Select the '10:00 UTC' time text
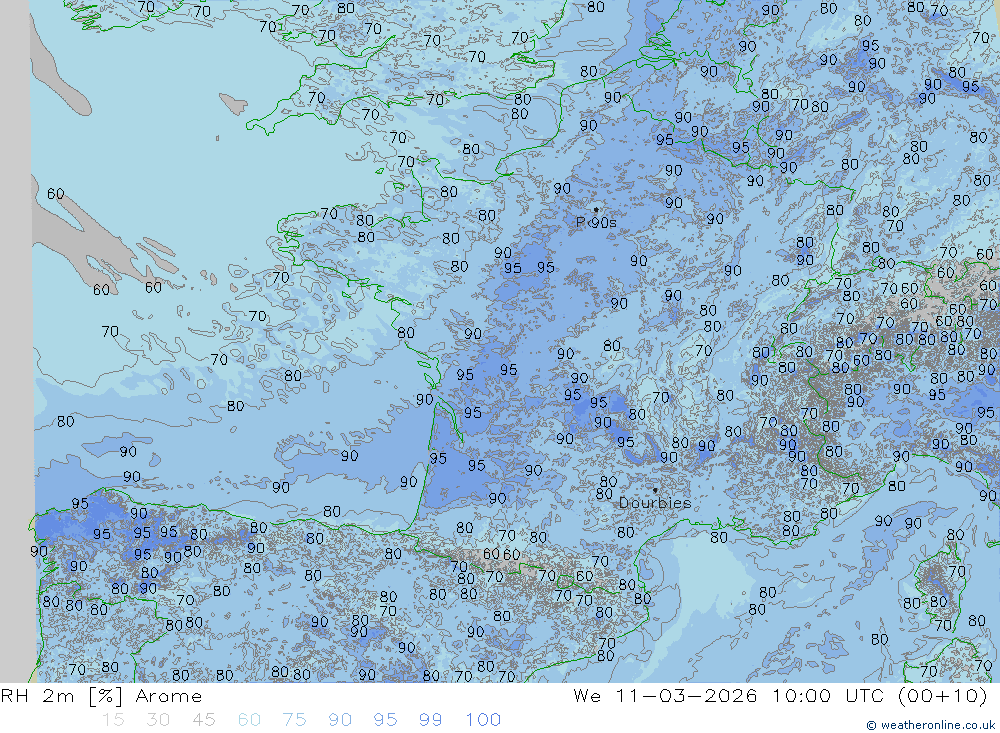The width and height of the screenshot is (1000, 733). click(828, 695)
